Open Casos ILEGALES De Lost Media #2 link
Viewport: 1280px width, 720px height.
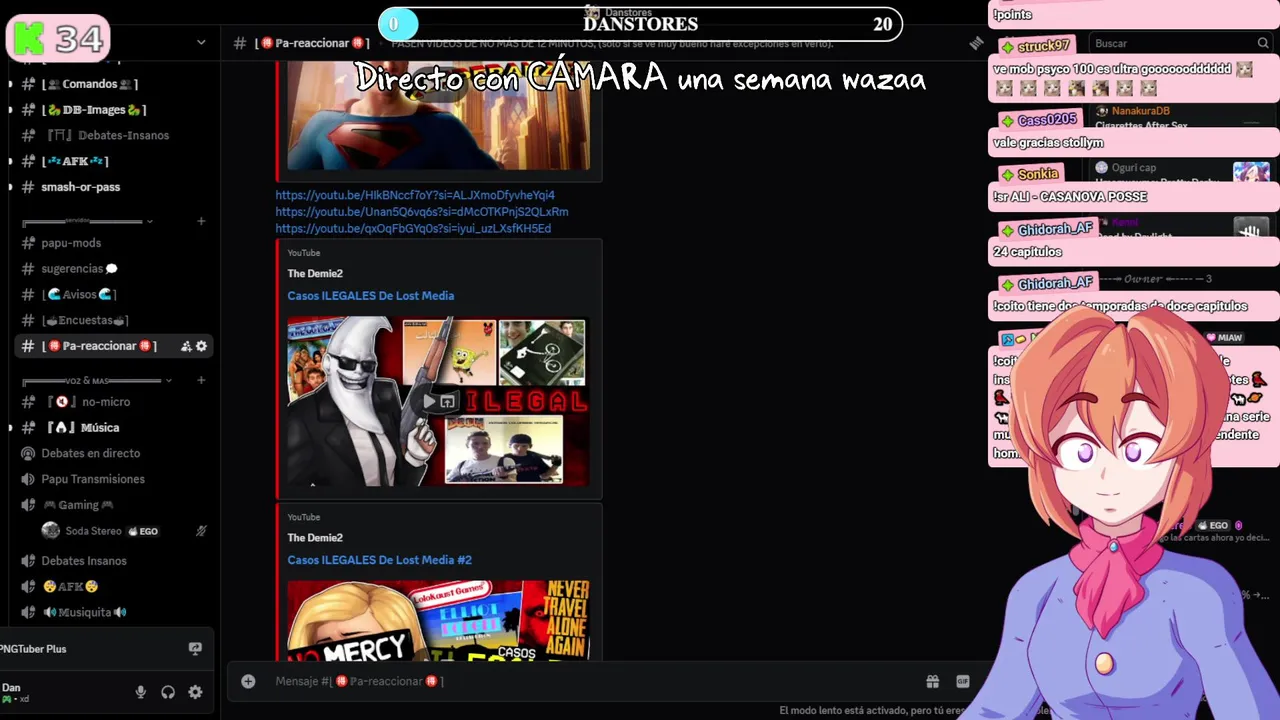(379, 560)
